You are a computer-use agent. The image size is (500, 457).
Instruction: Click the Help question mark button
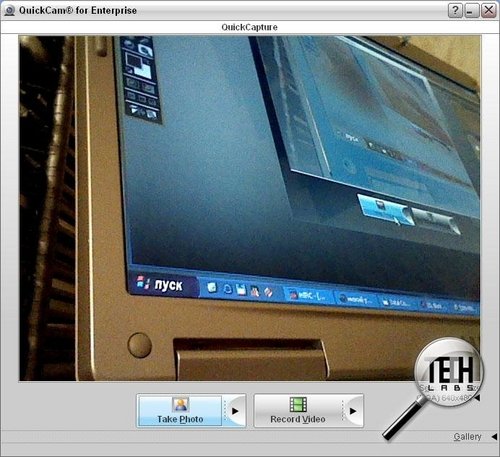456,10
